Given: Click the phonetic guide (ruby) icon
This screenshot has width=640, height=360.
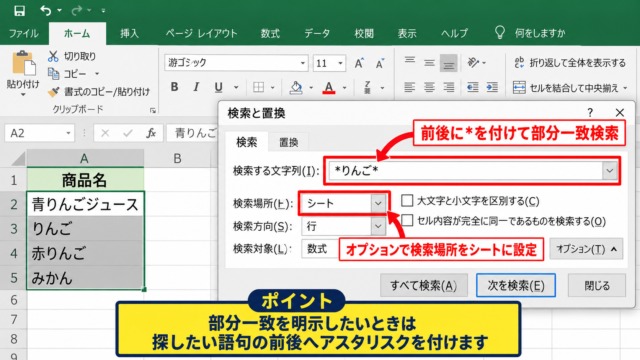Looking at the screenshot, I should click(x=367, y=87).
